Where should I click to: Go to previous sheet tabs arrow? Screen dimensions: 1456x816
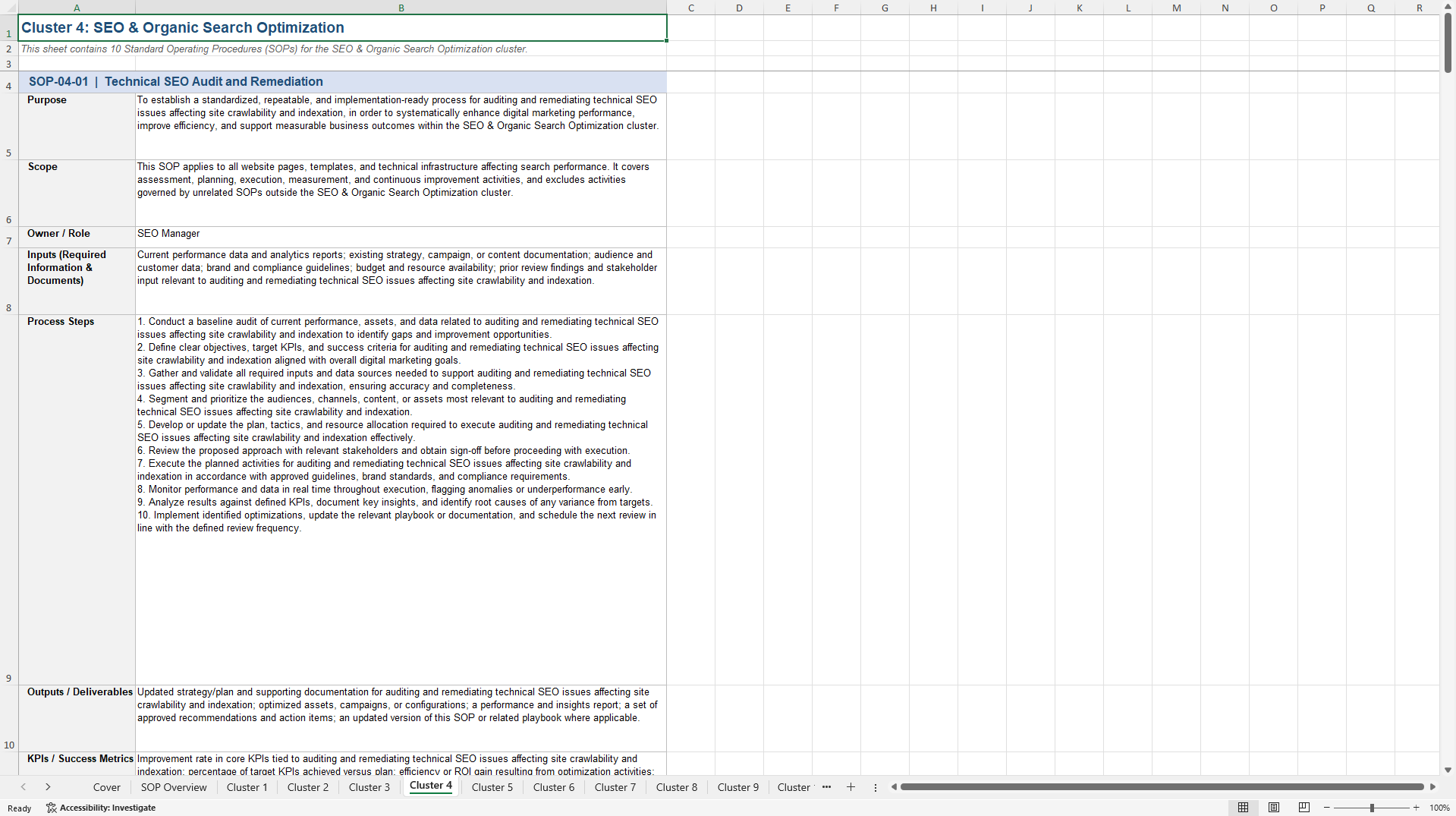point(24,787)
